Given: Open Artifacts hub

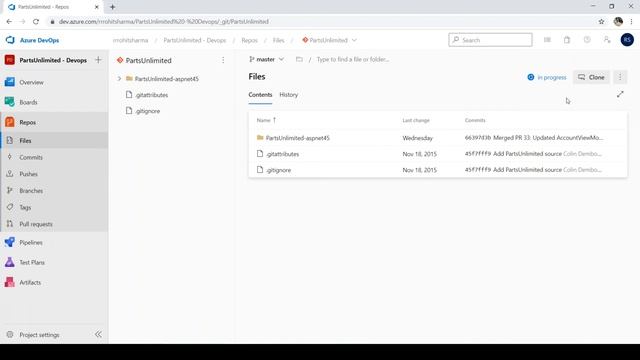Looking at the screenshot, I should [30, 282].
